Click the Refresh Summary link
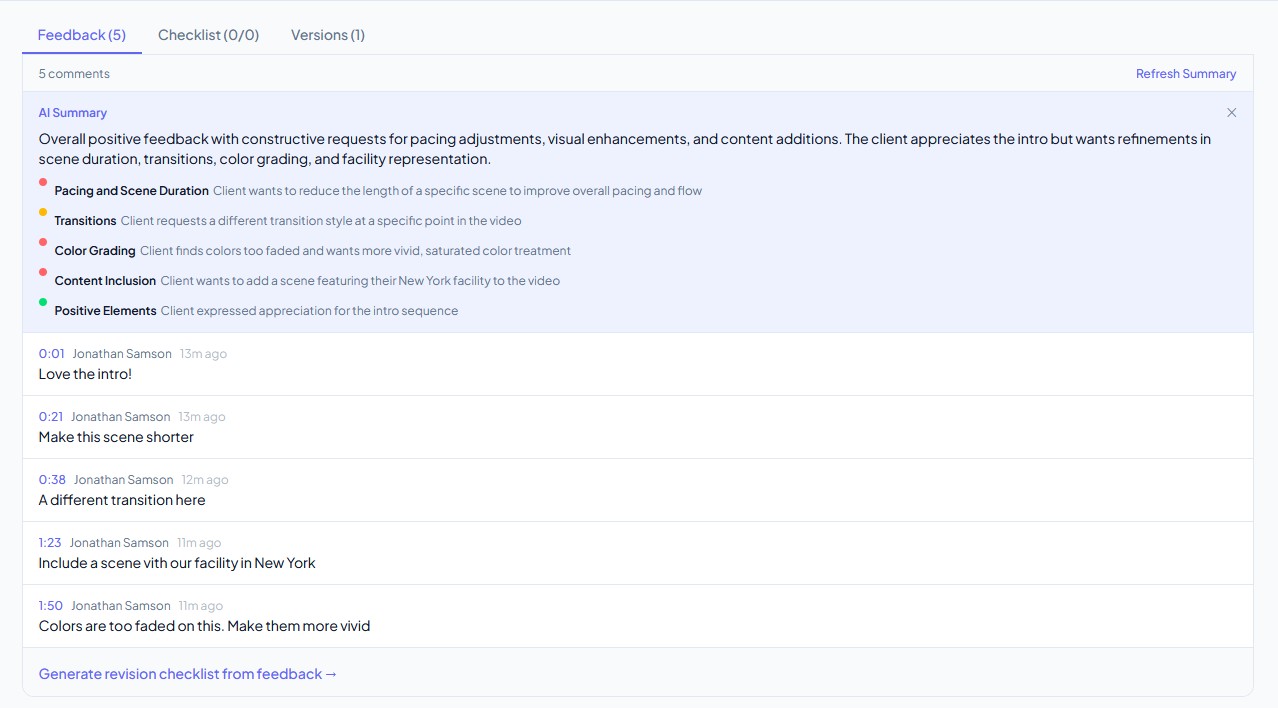Viewport: 1278px width, 708px height. [x=1186, y=74]
